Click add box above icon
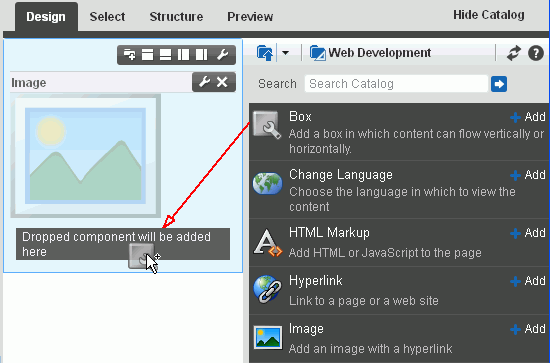 point(147,55)
